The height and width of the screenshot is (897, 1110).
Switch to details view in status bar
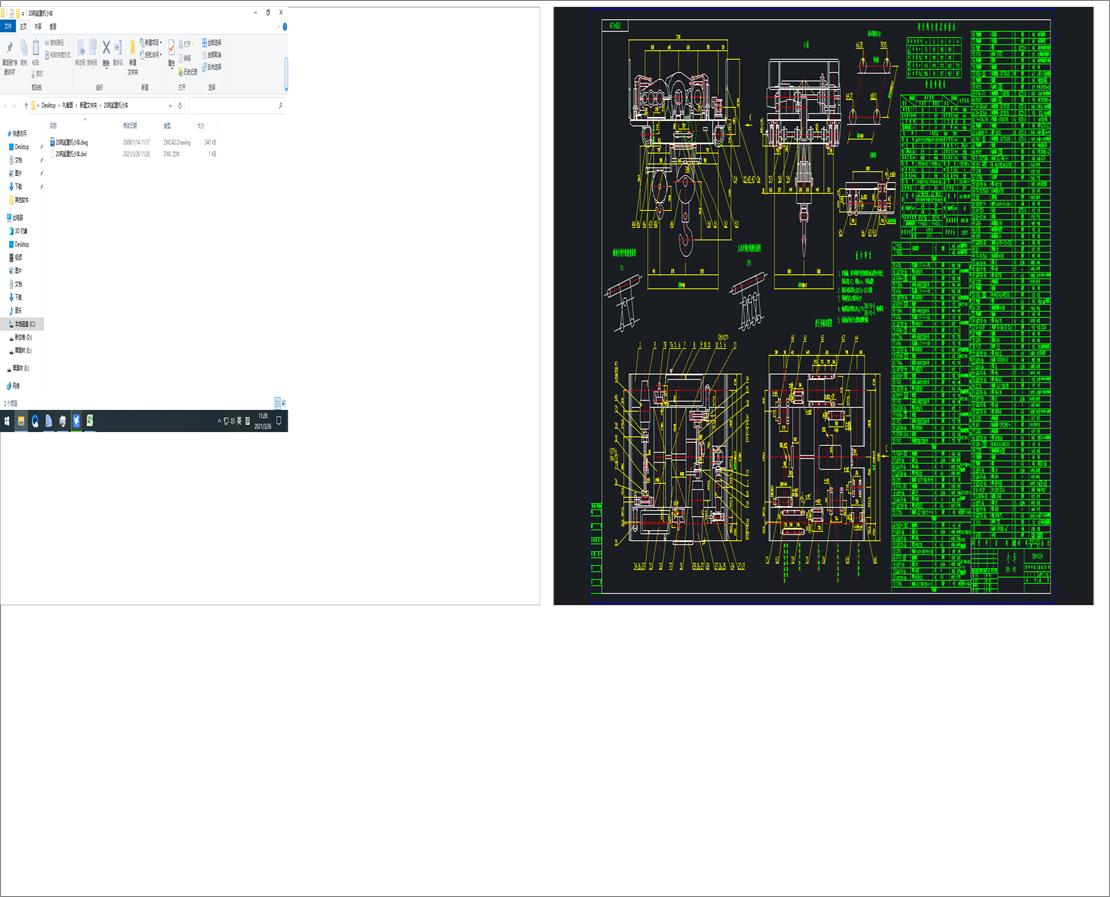tap(277, 403)
